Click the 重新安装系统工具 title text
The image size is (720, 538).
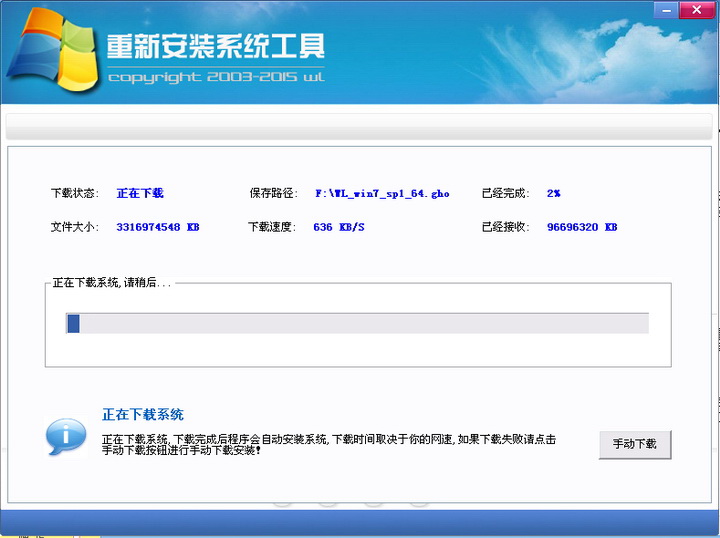point(214,46)
